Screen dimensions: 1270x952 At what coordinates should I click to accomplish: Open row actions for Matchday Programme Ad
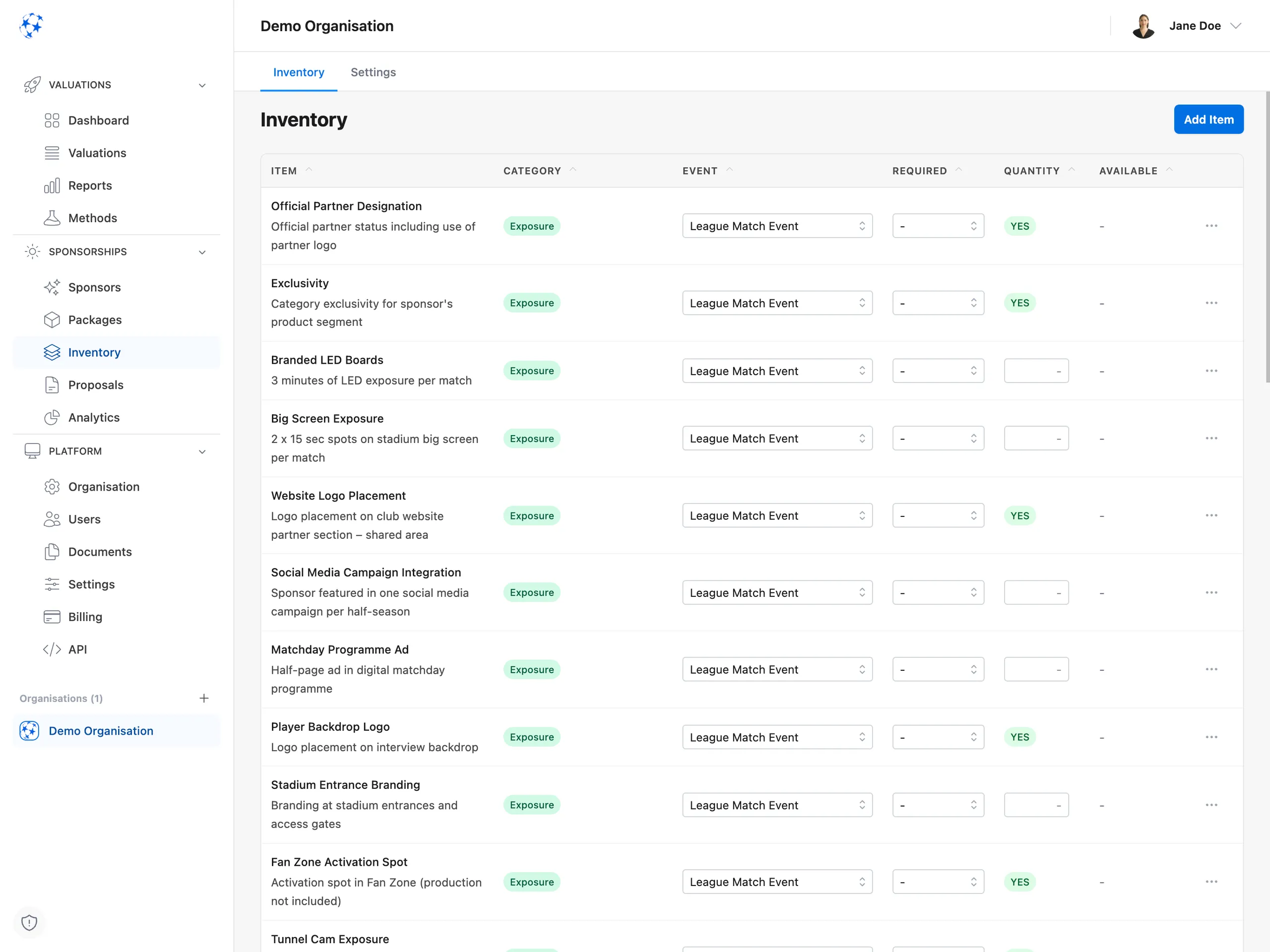click(x=1211, y=670)
